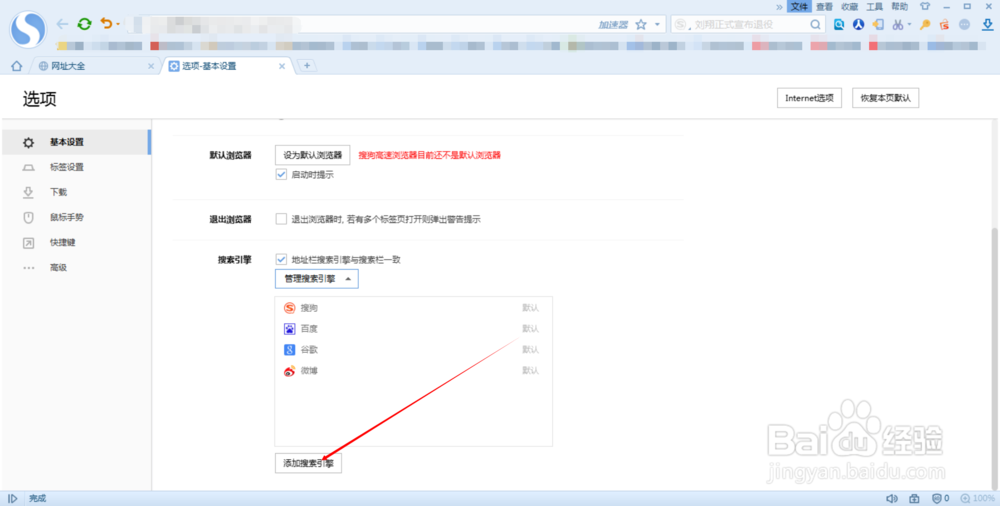
Task: Click the 加速器 accelerator label in address bar
Action: pyautogui.click(x=613, y=25)
